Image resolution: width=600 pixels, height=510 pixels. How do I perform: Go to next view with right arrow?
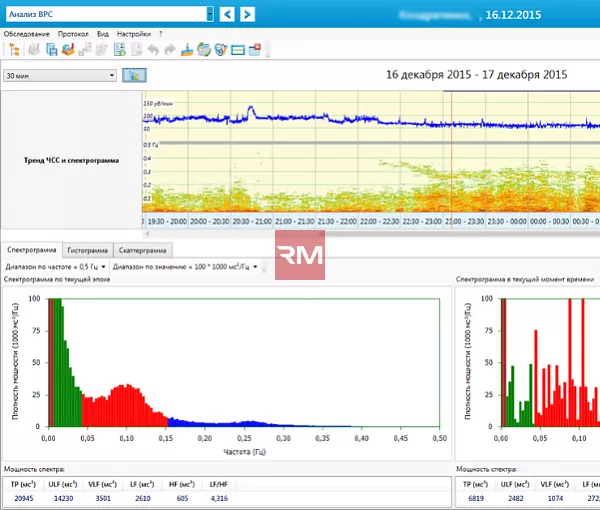(x=248, y=15)
